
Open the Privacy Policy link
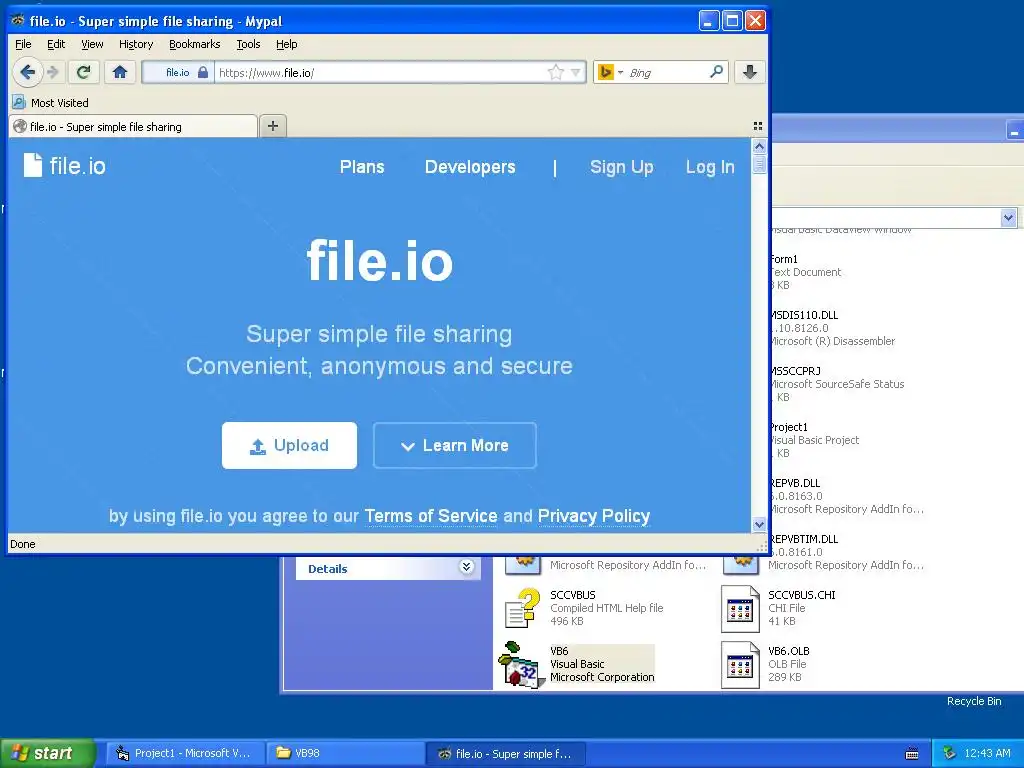(x=594, y=516)
